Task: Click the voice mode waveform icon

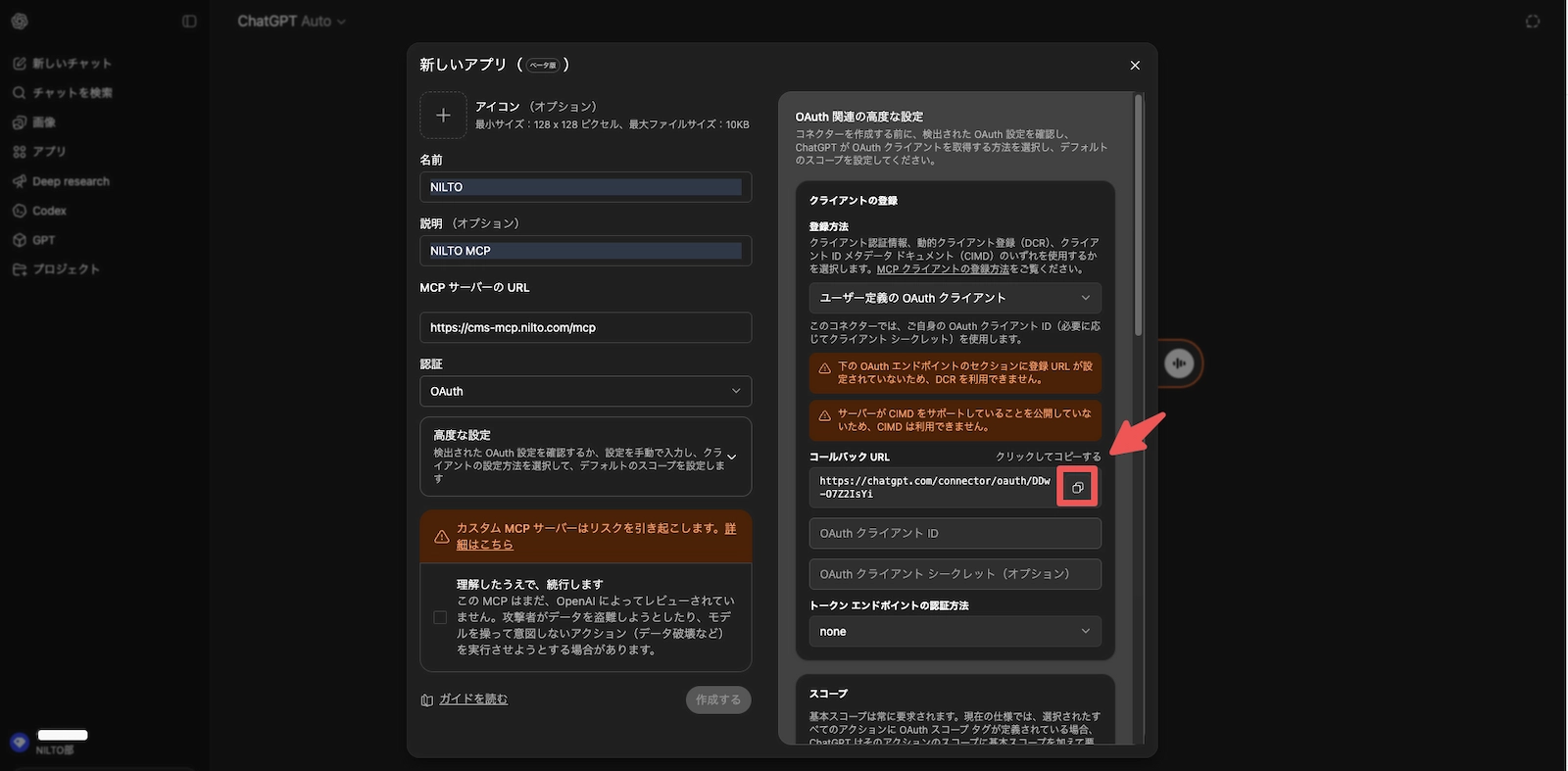Action: [1179, 363]
